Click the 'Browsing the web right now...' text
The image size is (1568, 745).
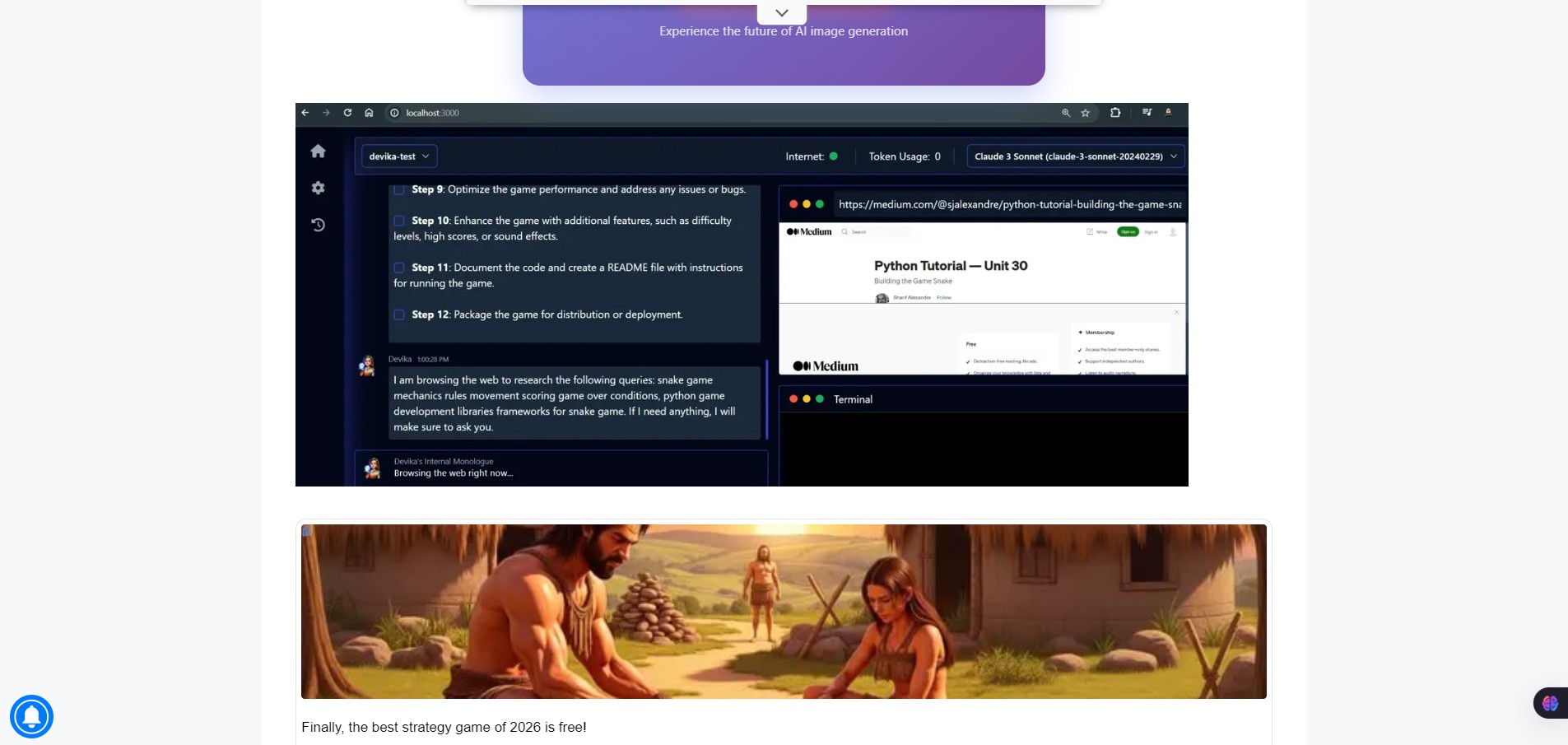(x=454, y=473)
